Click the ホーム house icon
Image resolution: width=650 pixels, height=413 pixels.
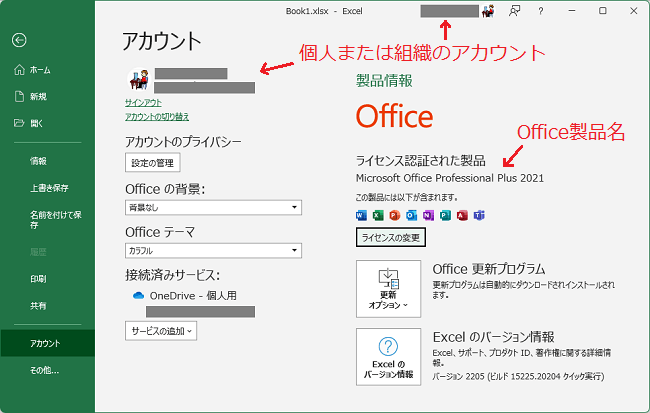coord(19,70)
